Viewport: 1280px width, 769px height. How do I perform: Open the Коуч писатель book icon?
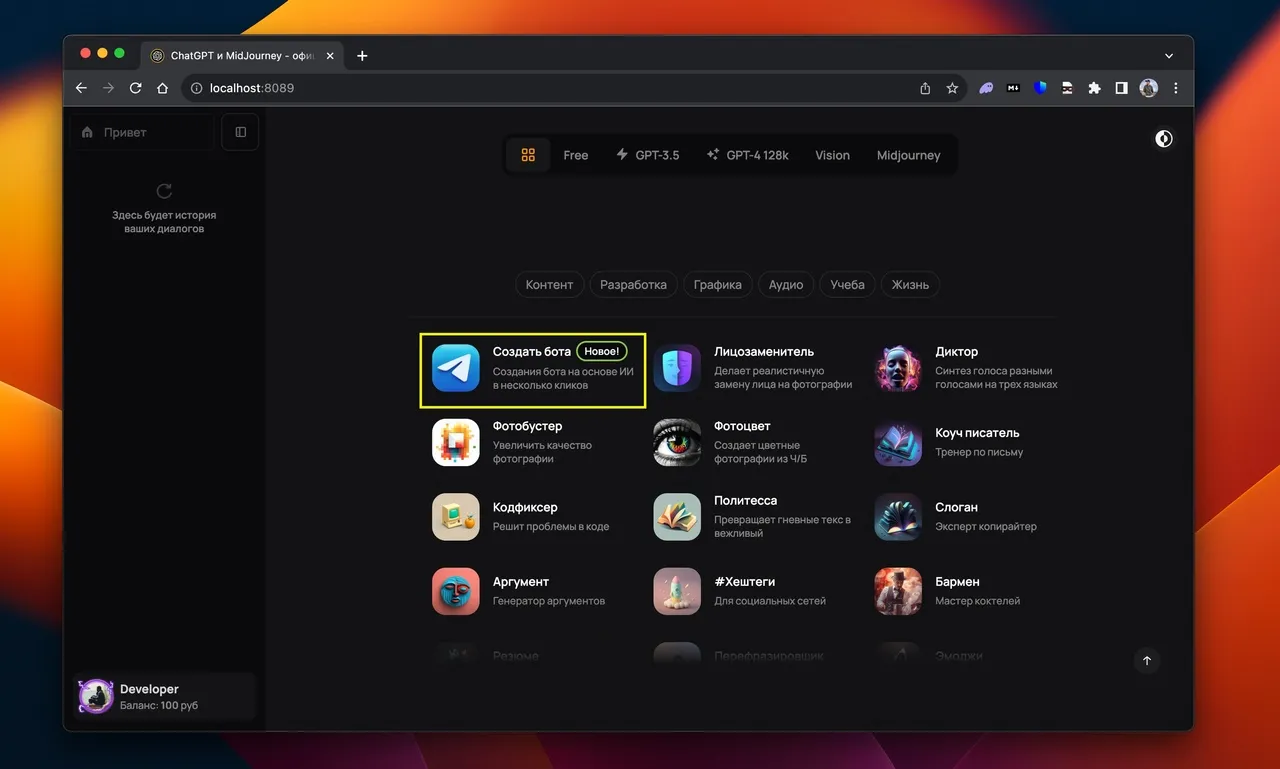coord(898,442)
